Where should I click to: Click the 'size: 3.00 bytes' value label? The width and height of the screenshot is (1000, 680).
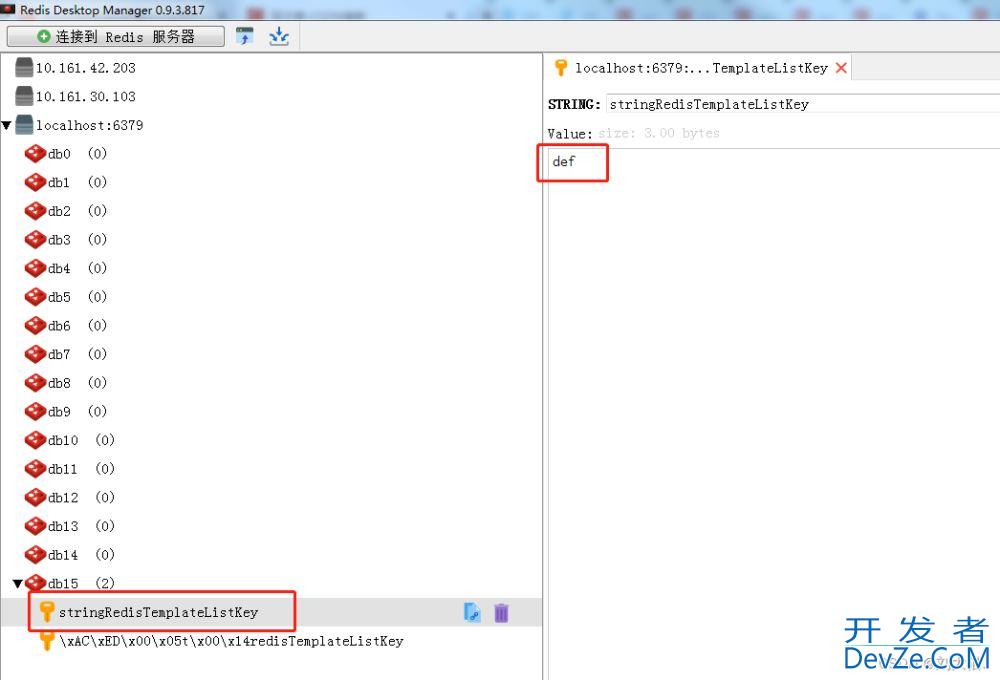pos(659,133)
